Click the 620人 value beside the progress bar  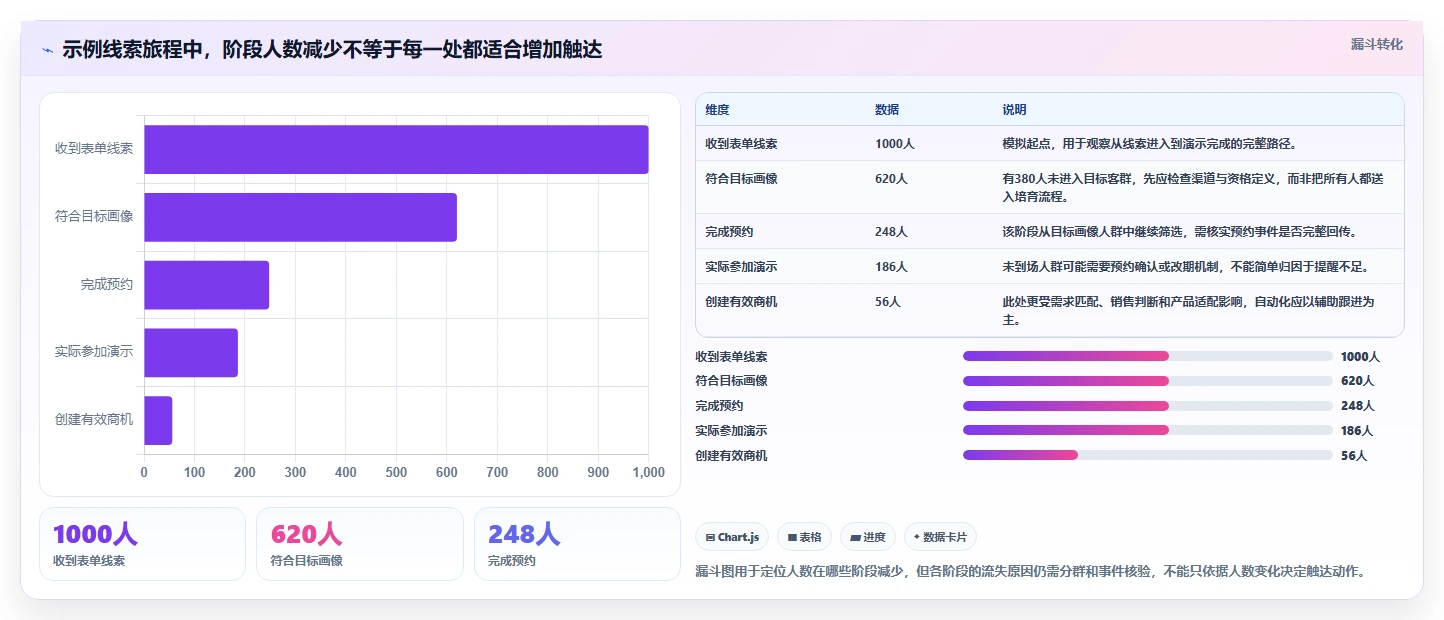point(1357,381)
